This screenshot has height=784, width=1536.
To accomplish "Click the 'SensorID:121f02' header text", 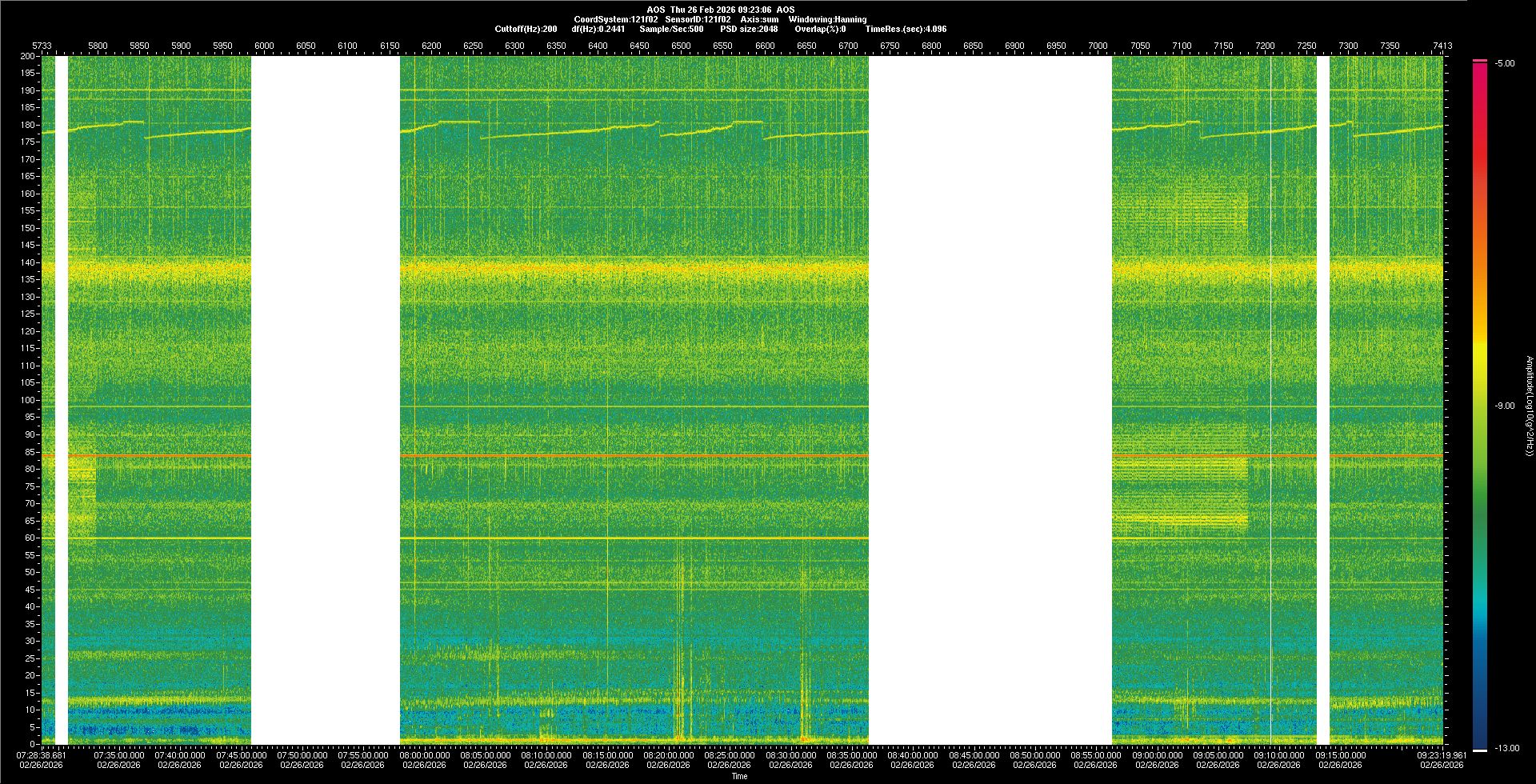I will [698, 19].
